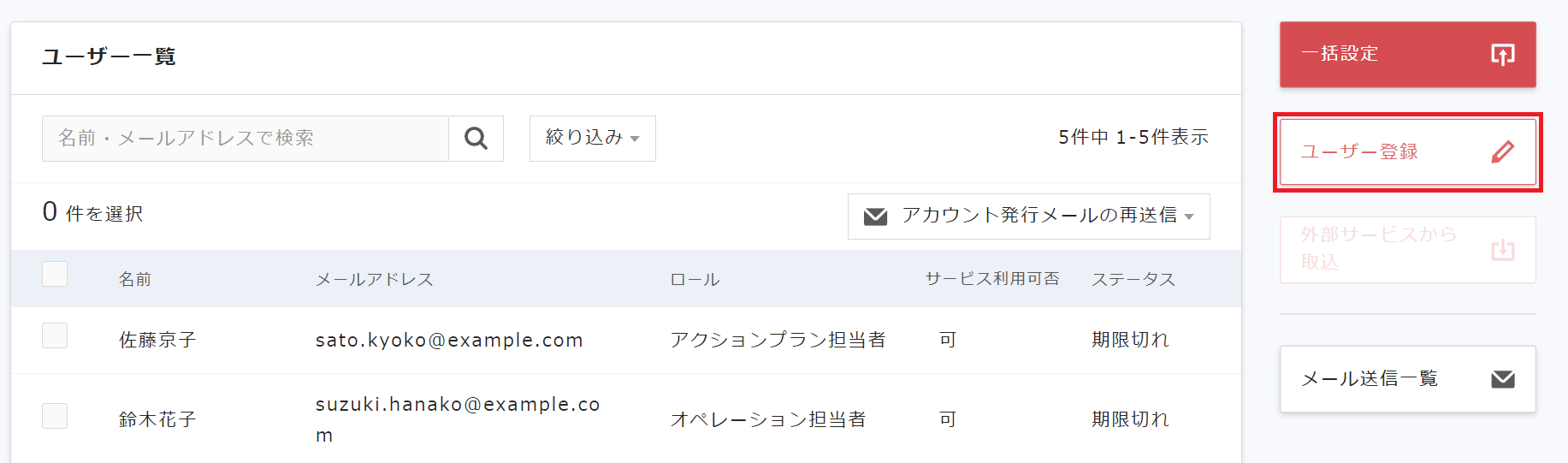Image resolution: width=1568 pixels, height=463 pixels.
Task: Click the upload icon on 一括設定
Action: click(x=1502, y=55)
